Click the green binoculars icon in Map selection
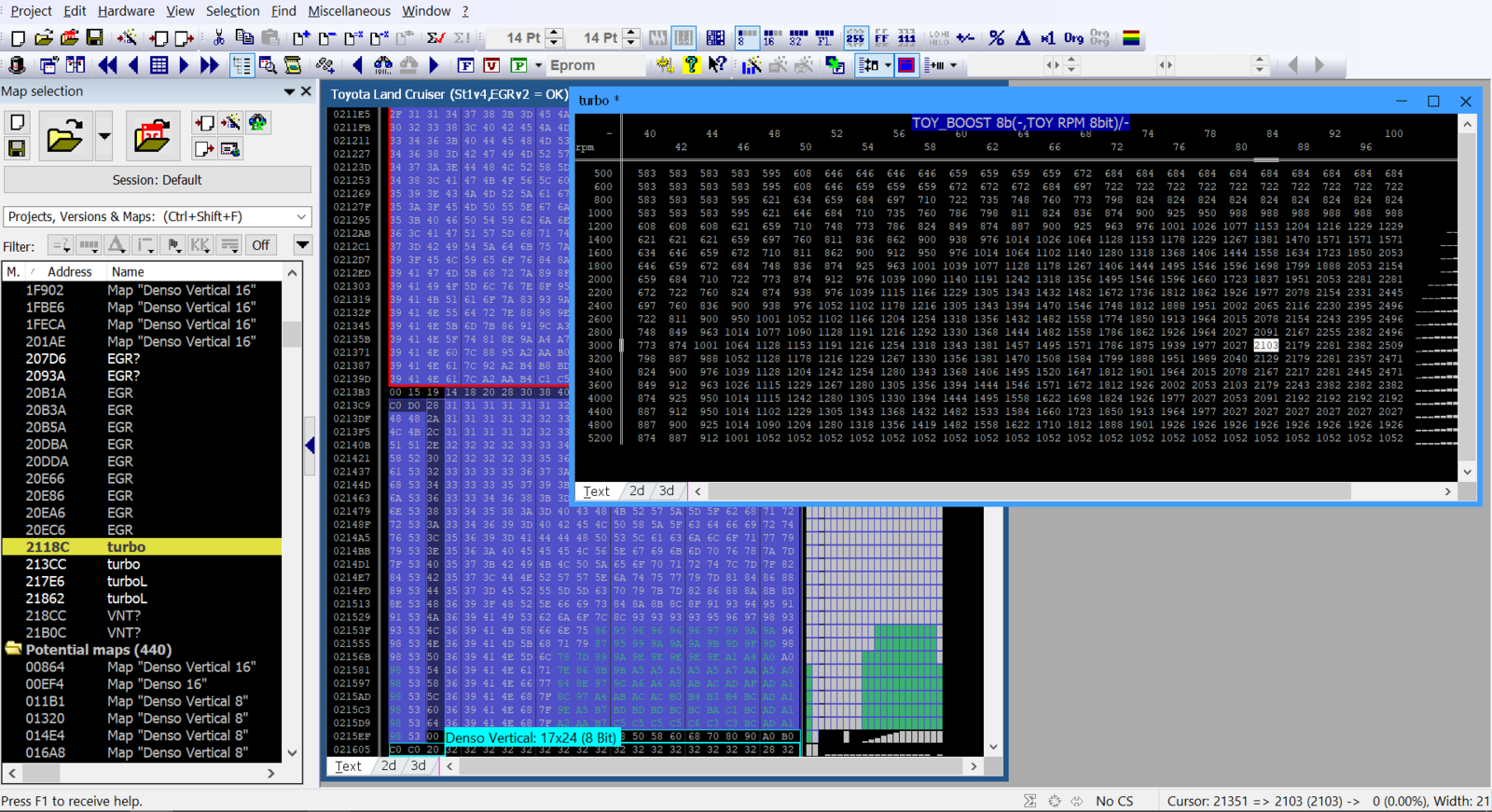Viewport: 1492px width, 812px height. click(x=257, y=122)
